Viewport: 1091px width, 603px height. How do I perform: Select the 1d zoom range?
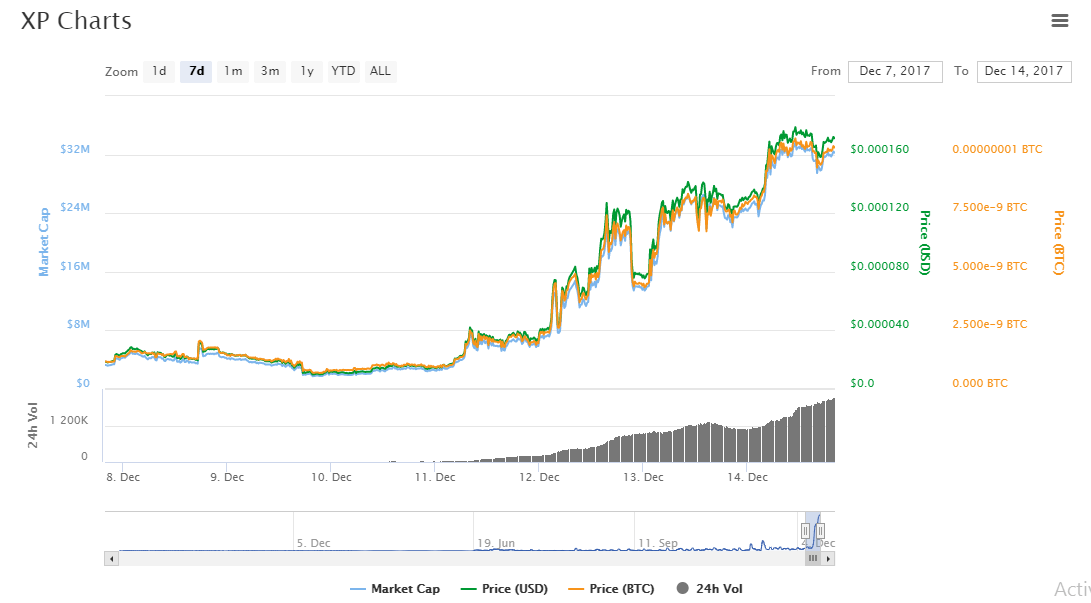tap(158, 71)
